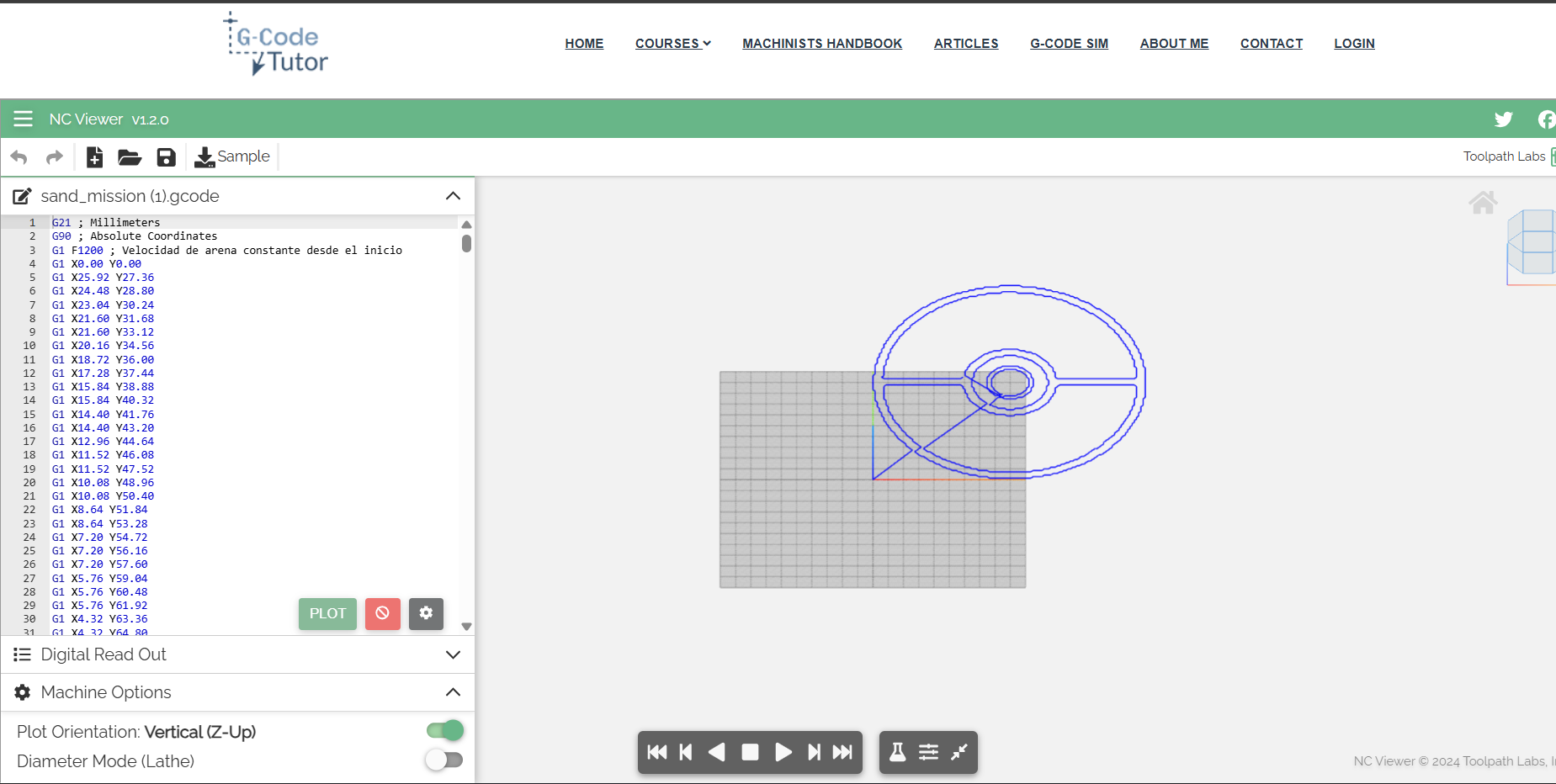Click the 'Diameter Mode (Lathe)' label
This screenshot has height=784, width=1556.
106,761
